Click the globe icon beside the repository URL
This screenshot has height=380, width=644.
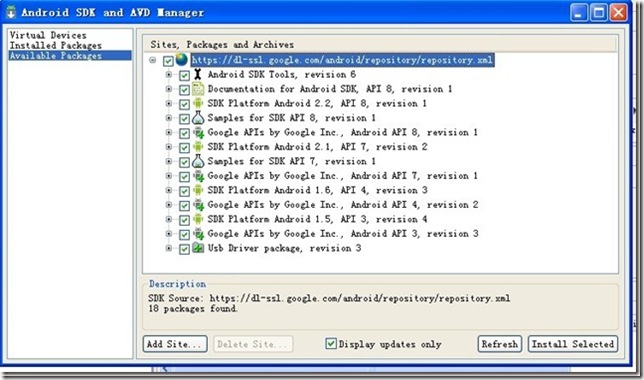coord(181,60)
